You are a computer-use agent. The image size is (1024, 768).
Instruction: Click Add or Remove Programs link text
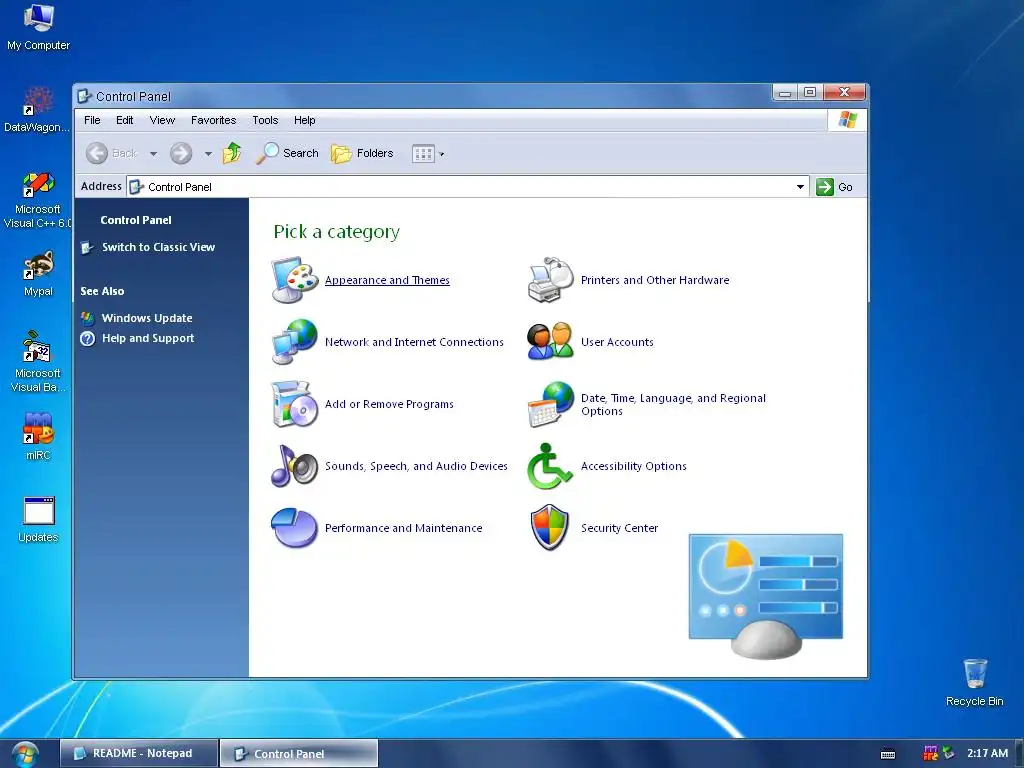pyautogui.click(x=389, y=404)
